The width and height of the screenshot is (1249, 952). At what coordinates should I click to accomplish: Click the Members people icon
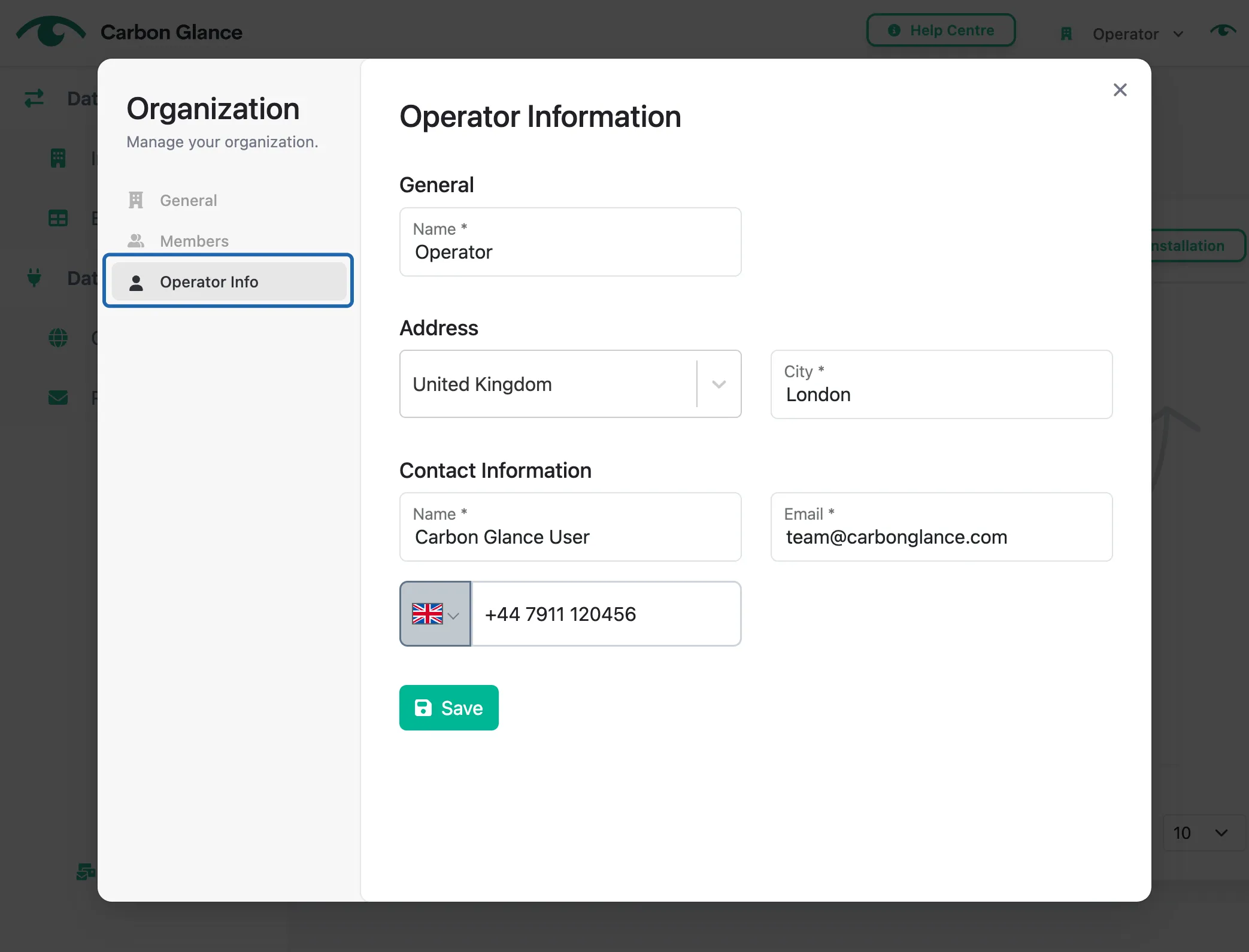point(136,241)
